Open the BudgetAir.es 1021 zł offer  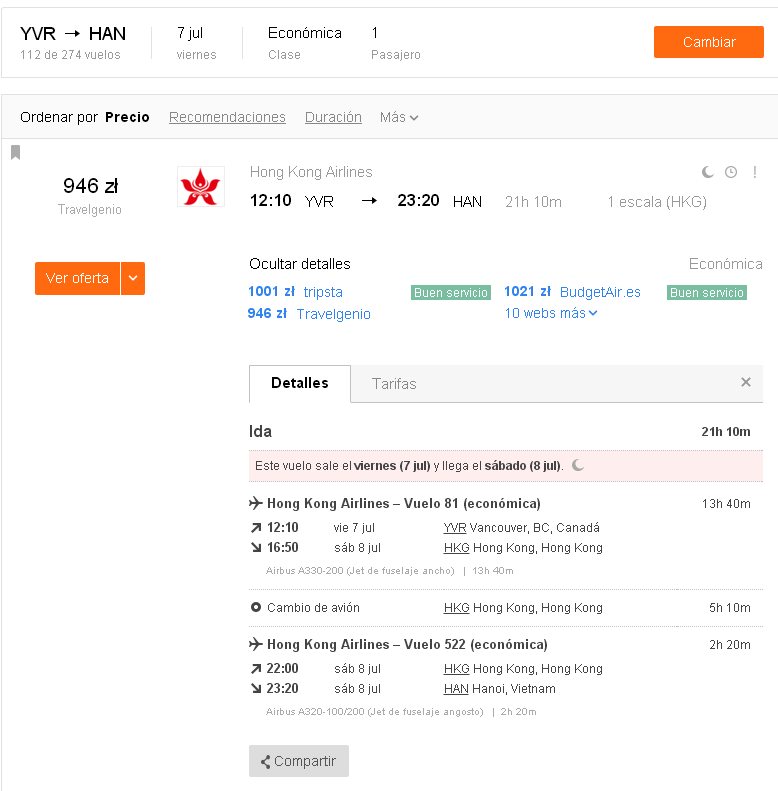[572, 292]
